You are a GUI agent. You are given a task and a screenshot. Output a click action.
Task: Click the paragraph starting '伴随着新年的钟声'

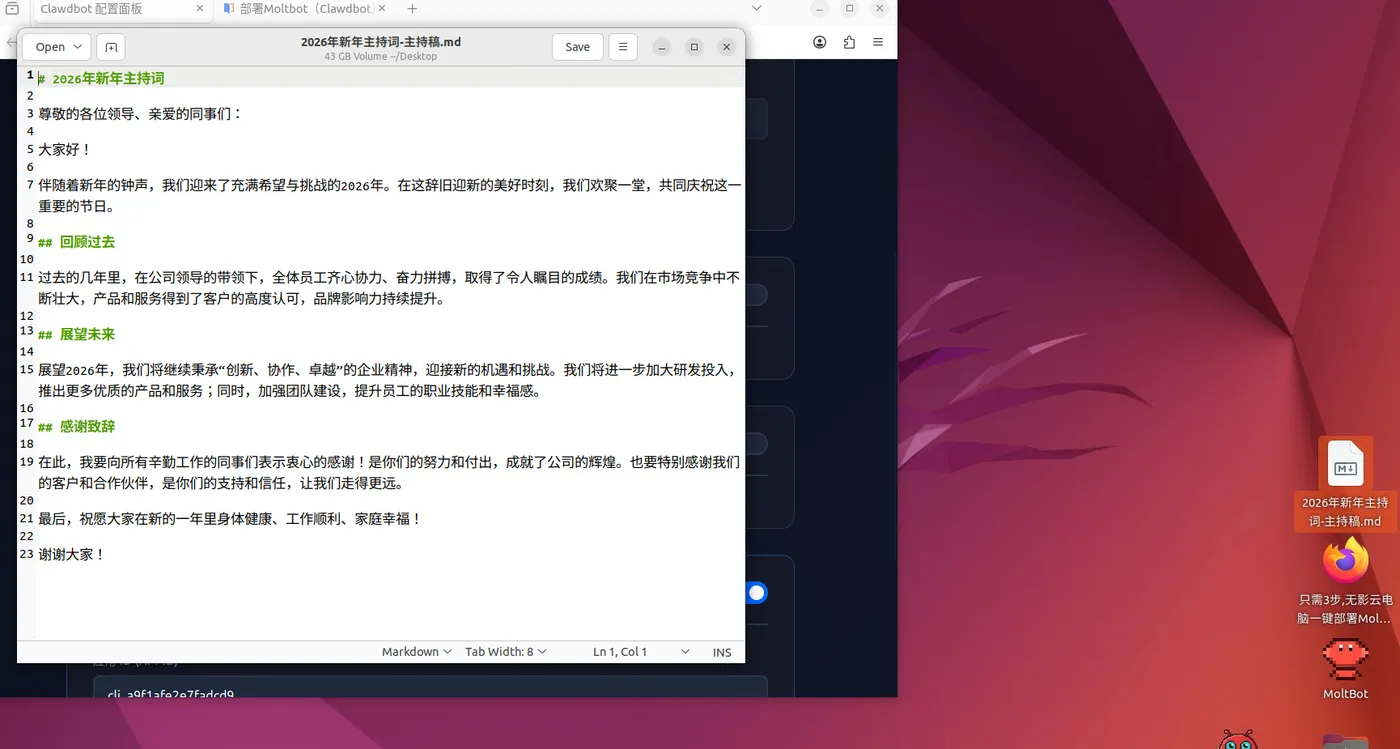[x=390, y=196]
